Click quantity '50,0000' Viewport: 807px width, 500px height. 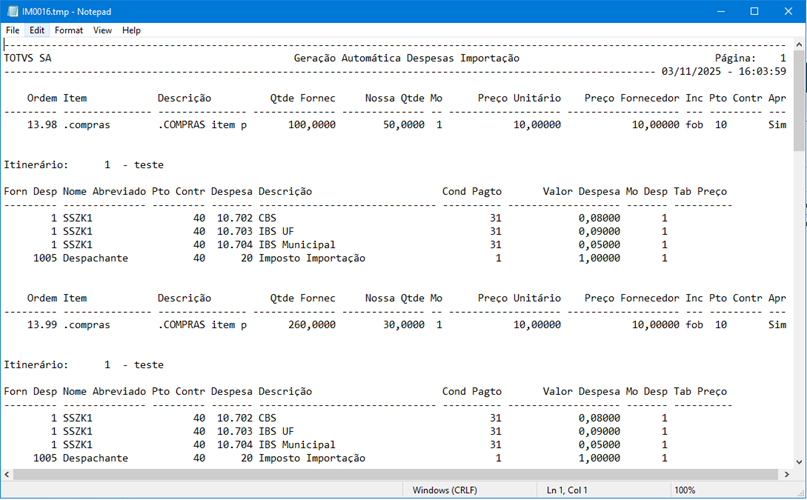[404, 125]
